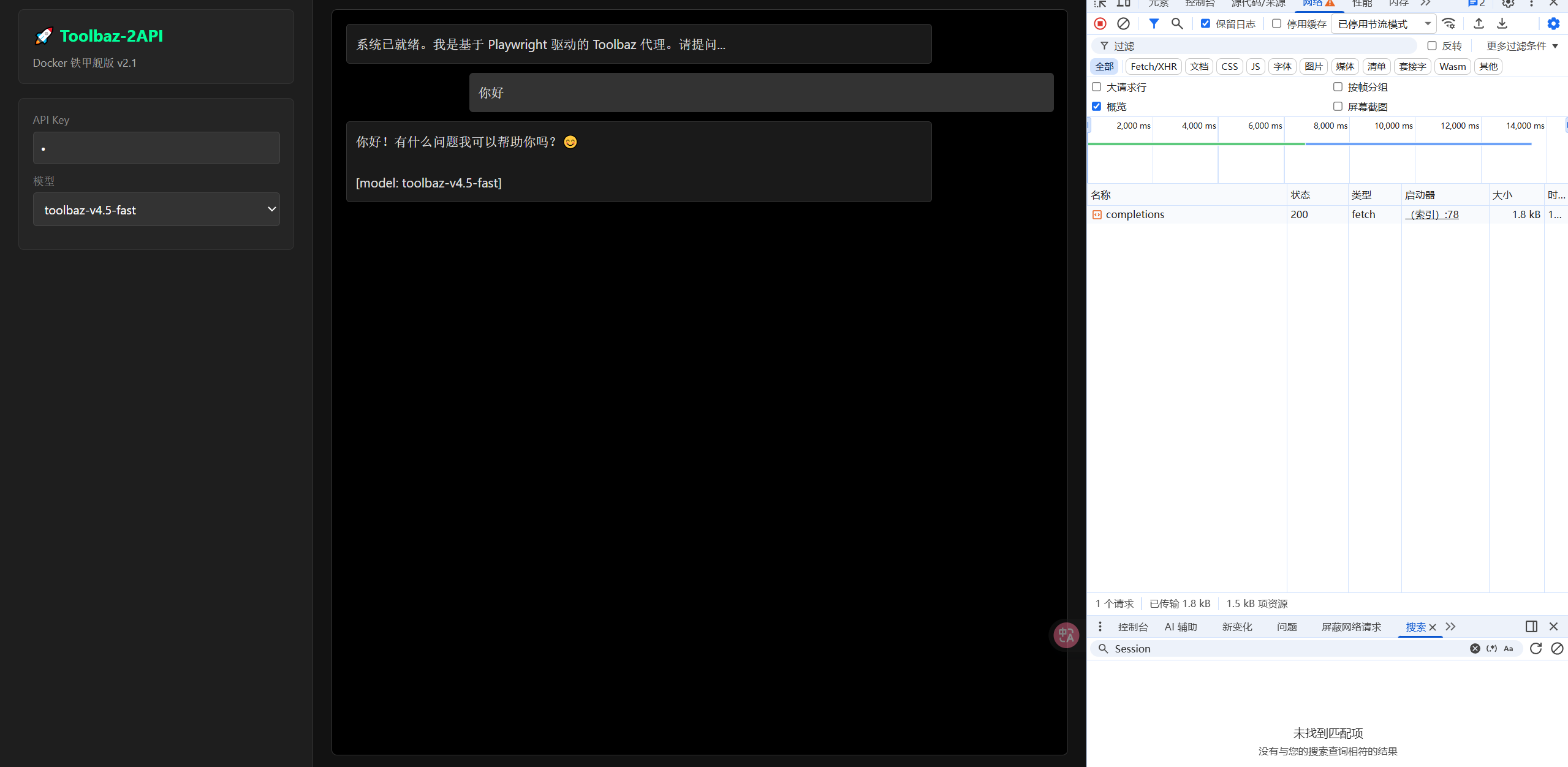Click the (索引):78 initiator link
The height and width of the screenshot is (767, 1568).
(x=1432, y=214)
